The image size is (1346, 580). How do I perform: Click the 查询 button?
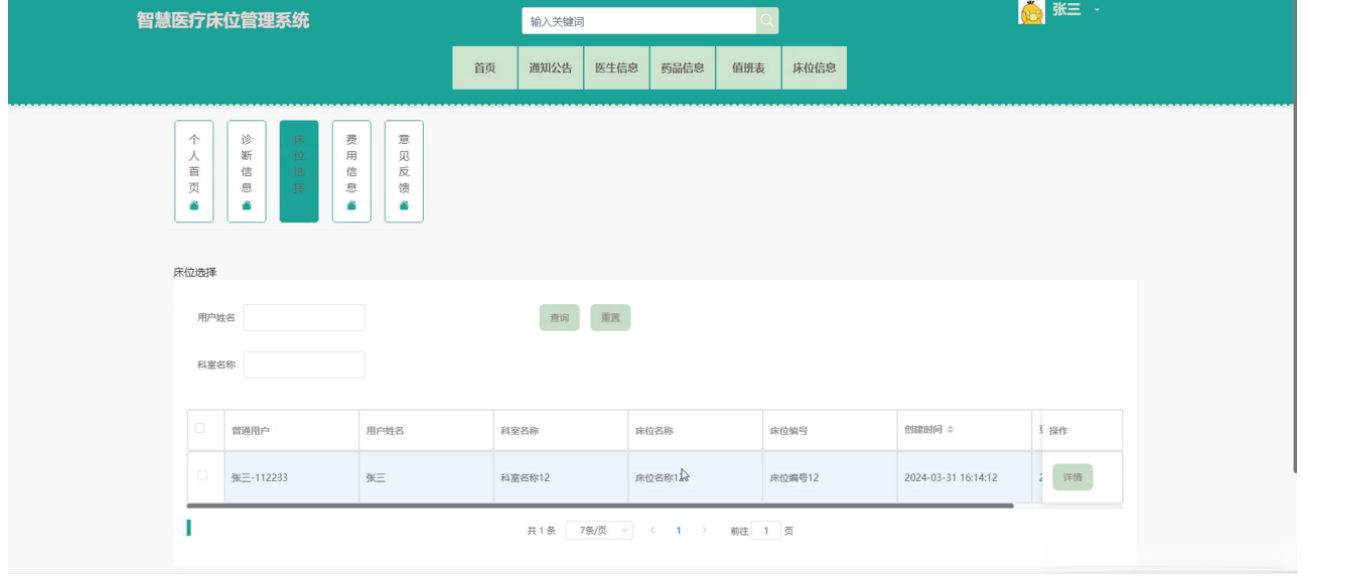(559, 318)
